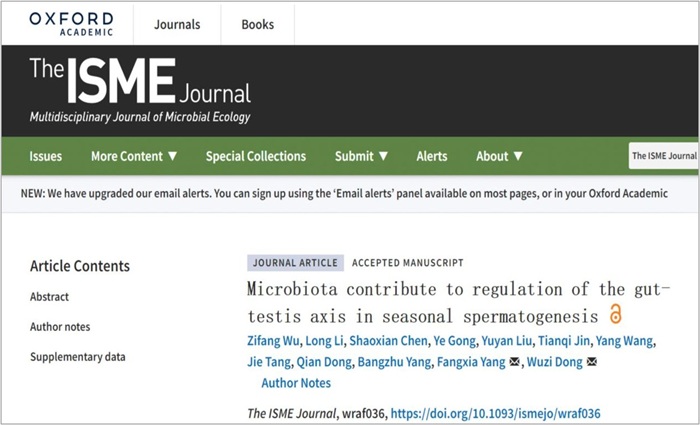Open author link Zifang Wu
This screenshot has width=700, height=425.
coord(273,341)
